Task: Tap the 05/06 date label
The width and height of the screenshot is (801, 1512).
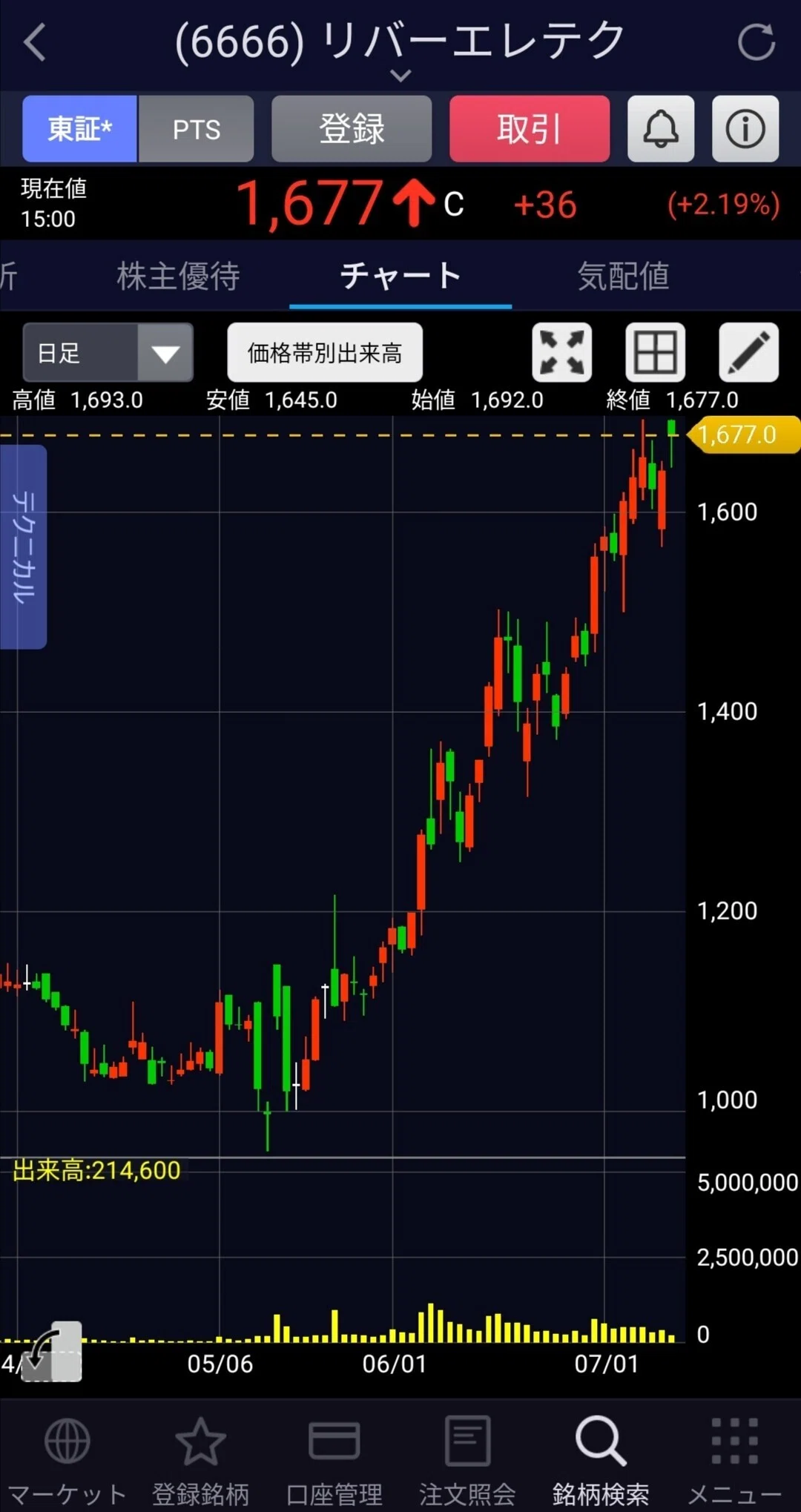Action: (220, 1364)
